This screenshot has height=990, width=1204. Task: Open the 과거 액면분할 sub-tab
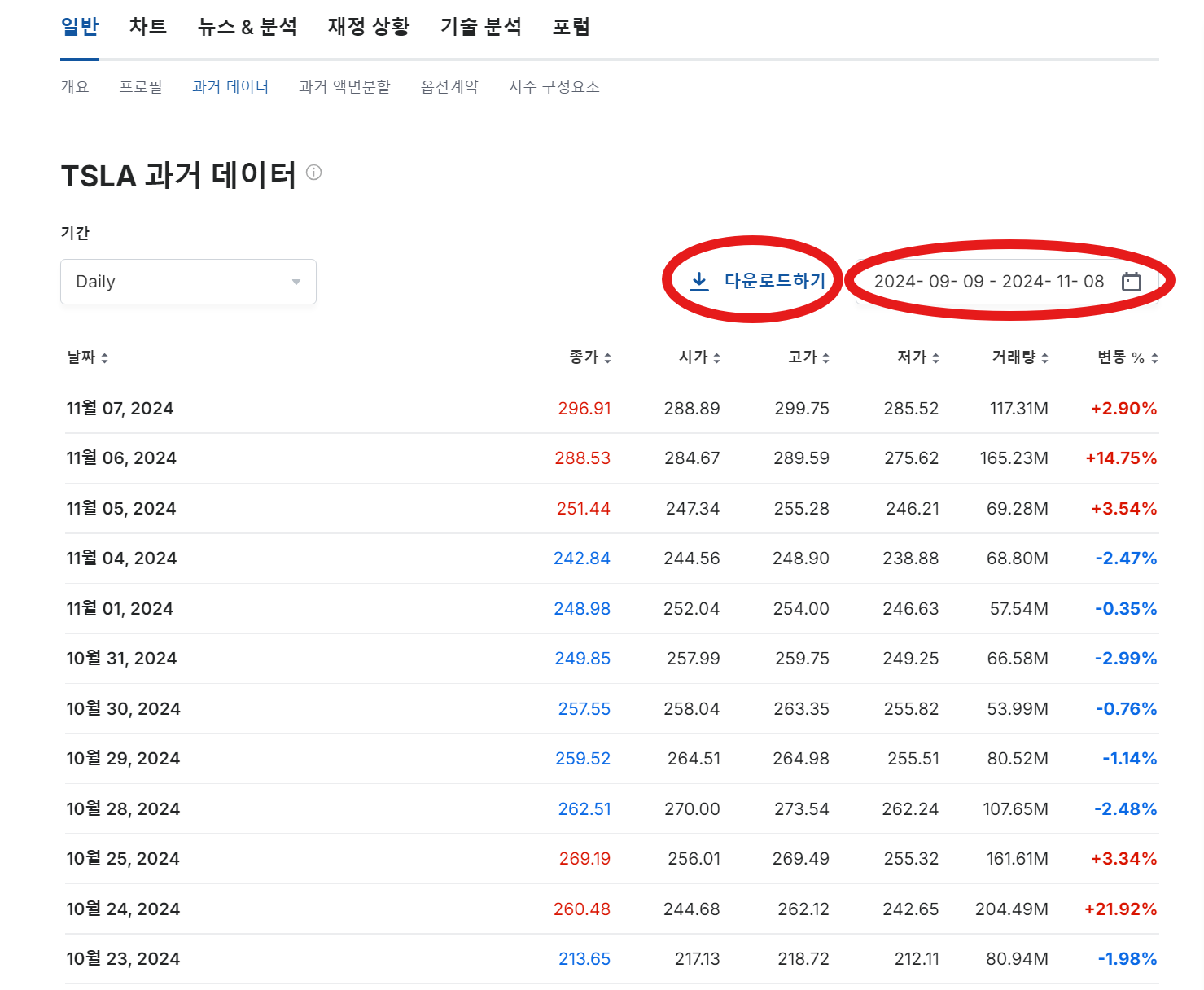click(344, 86)
